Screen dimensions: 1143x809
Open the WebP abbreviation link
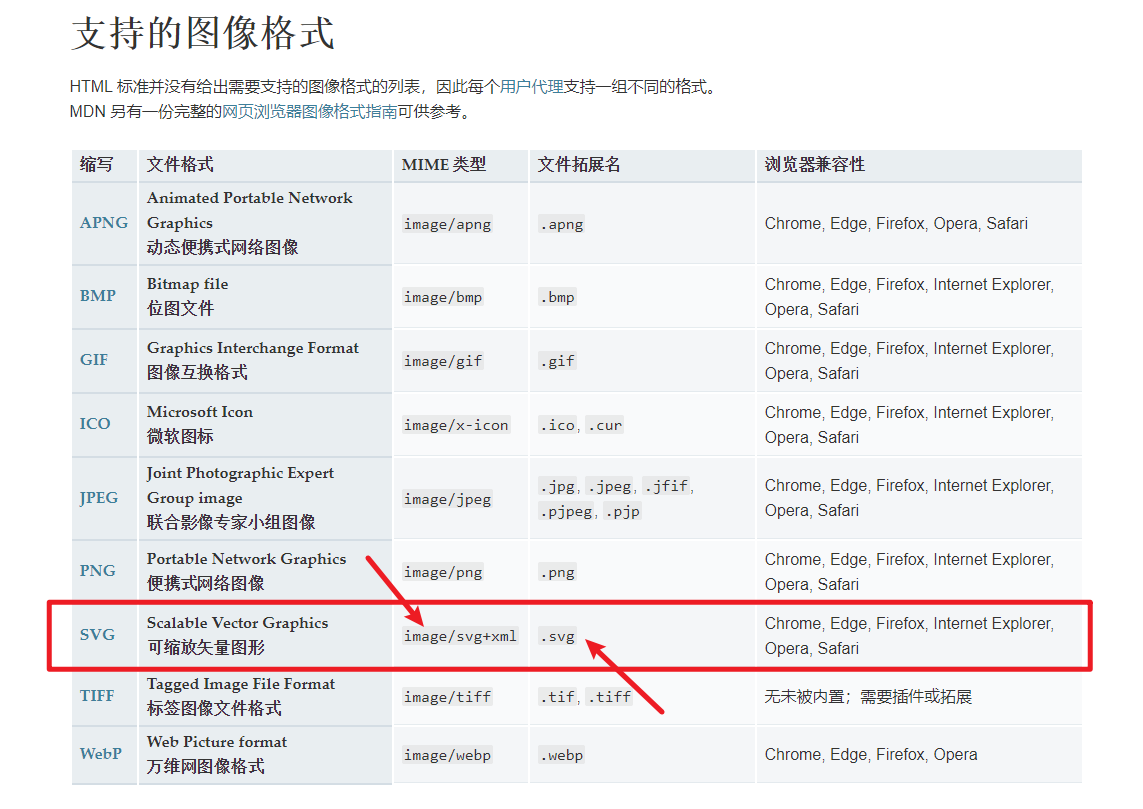coord(101,754)
